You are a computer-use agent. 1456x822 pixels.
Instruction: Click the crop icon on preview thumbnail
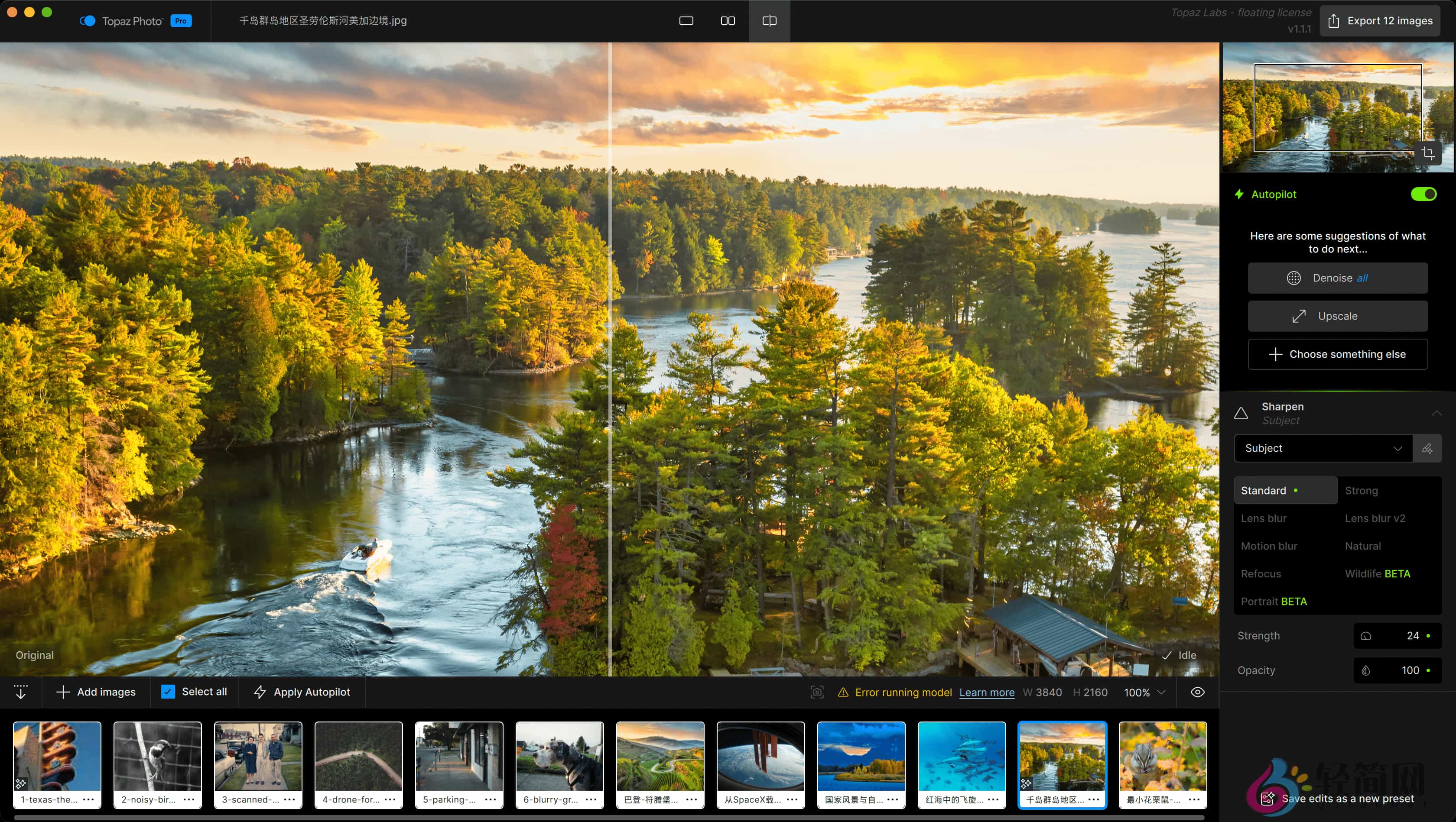(1428, 152)
